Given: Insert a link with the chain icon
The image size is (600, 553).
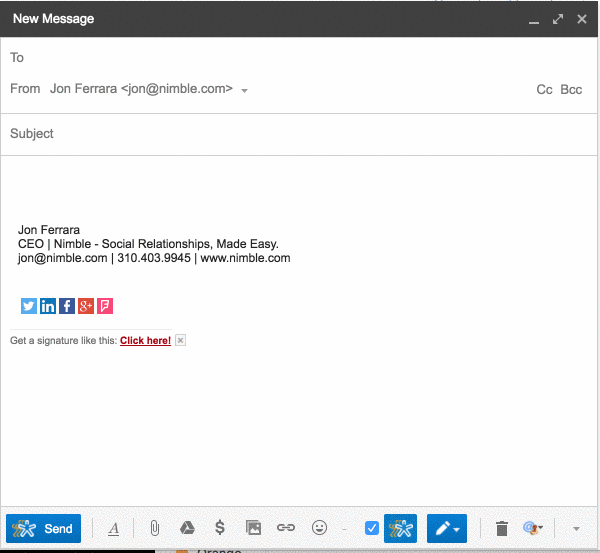Looking at the screenshot, I should pyautogui.click(x=286, y=528).
